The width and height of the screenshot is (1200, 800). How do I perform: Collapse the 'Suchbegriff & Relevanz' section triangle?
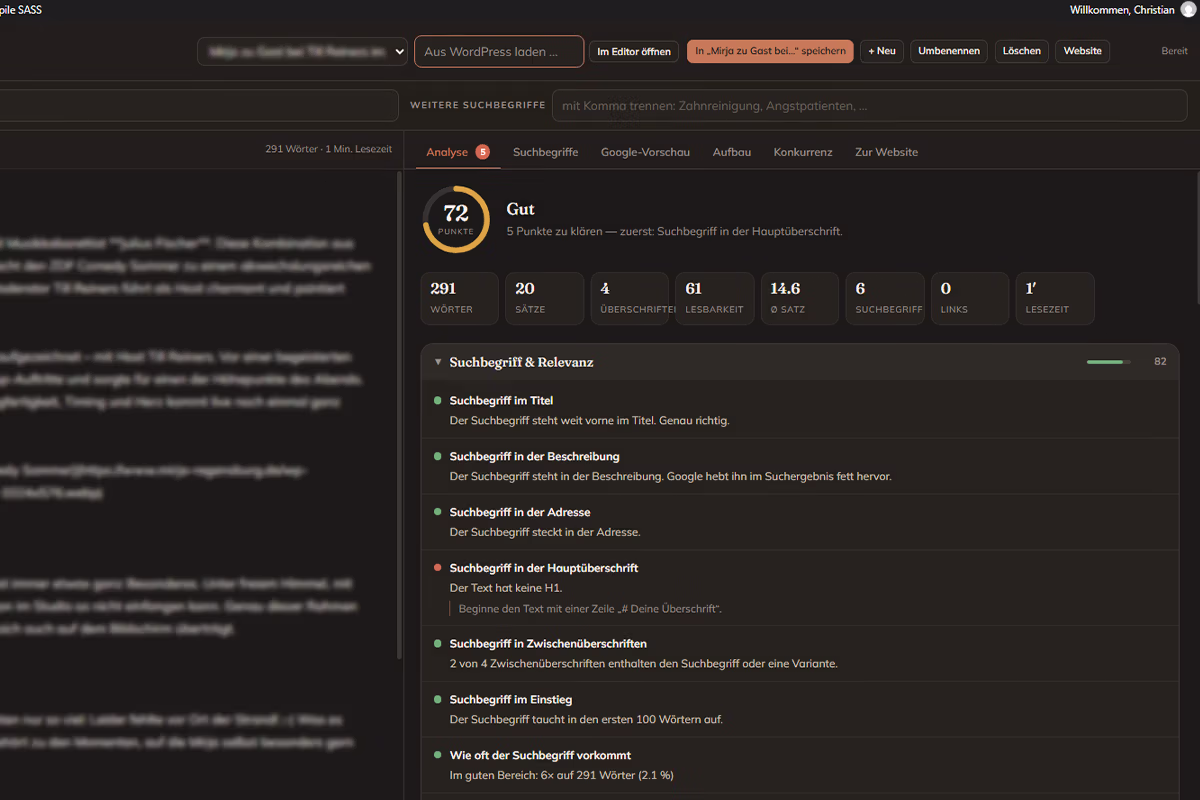(438, 362)
